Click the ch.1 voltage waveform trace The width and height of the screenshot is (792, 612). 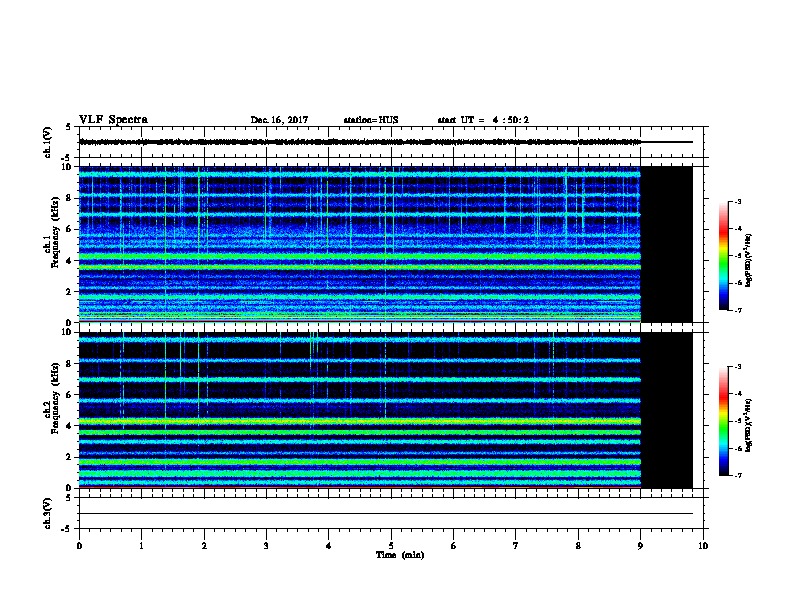point(385,142)
